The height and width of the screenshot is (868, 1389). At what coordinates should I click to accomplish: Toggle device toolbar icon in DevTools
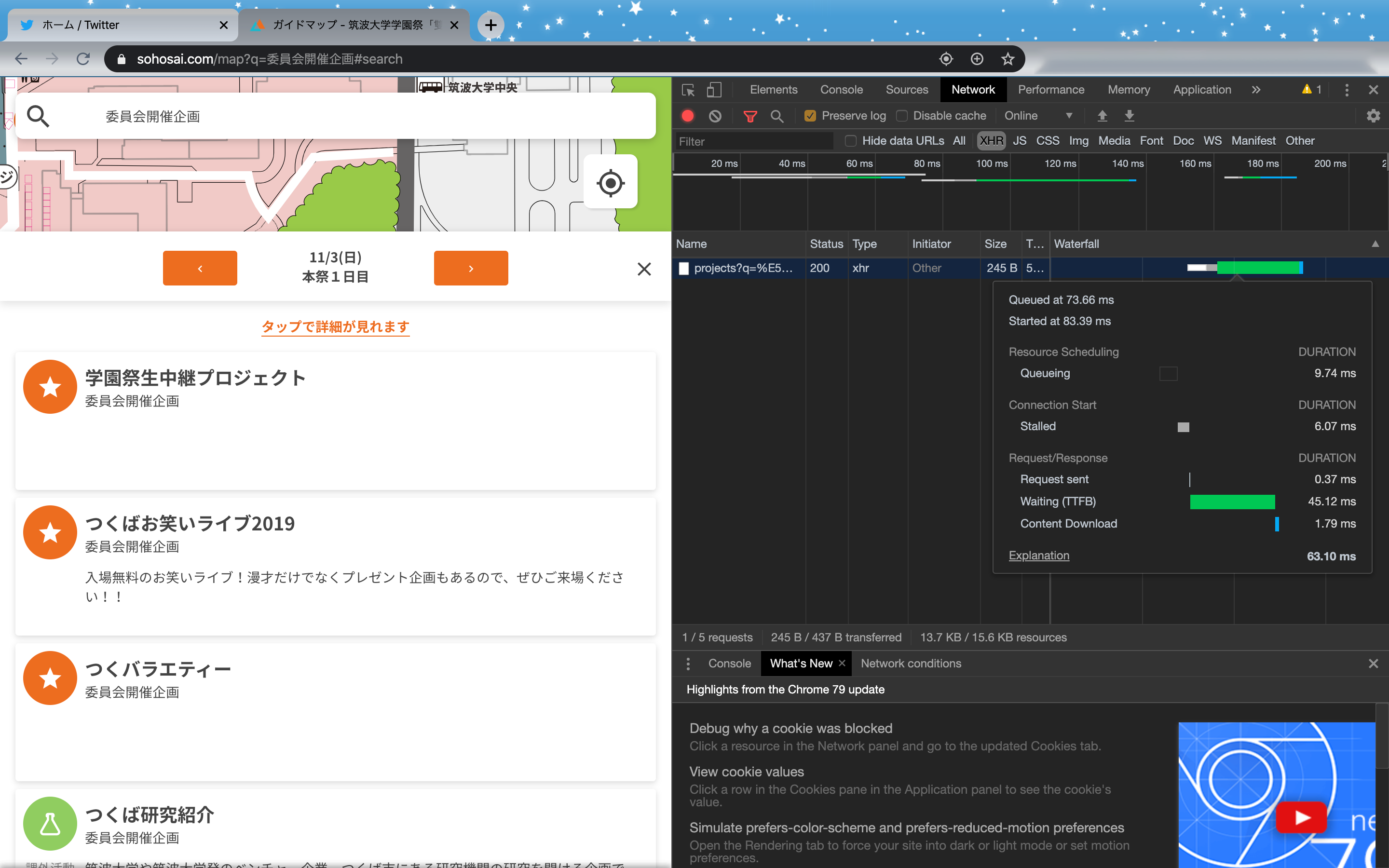coord(713,90)
